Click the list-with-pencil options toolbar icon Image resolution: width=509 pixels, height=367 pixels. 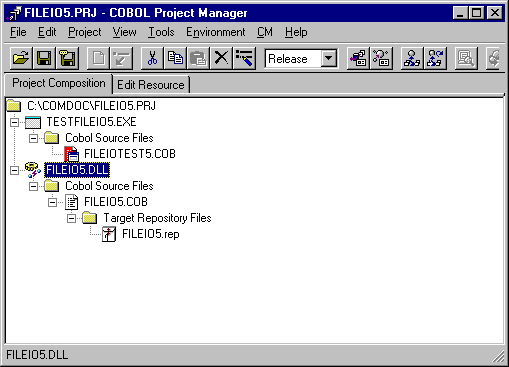[x=245, y=58]
